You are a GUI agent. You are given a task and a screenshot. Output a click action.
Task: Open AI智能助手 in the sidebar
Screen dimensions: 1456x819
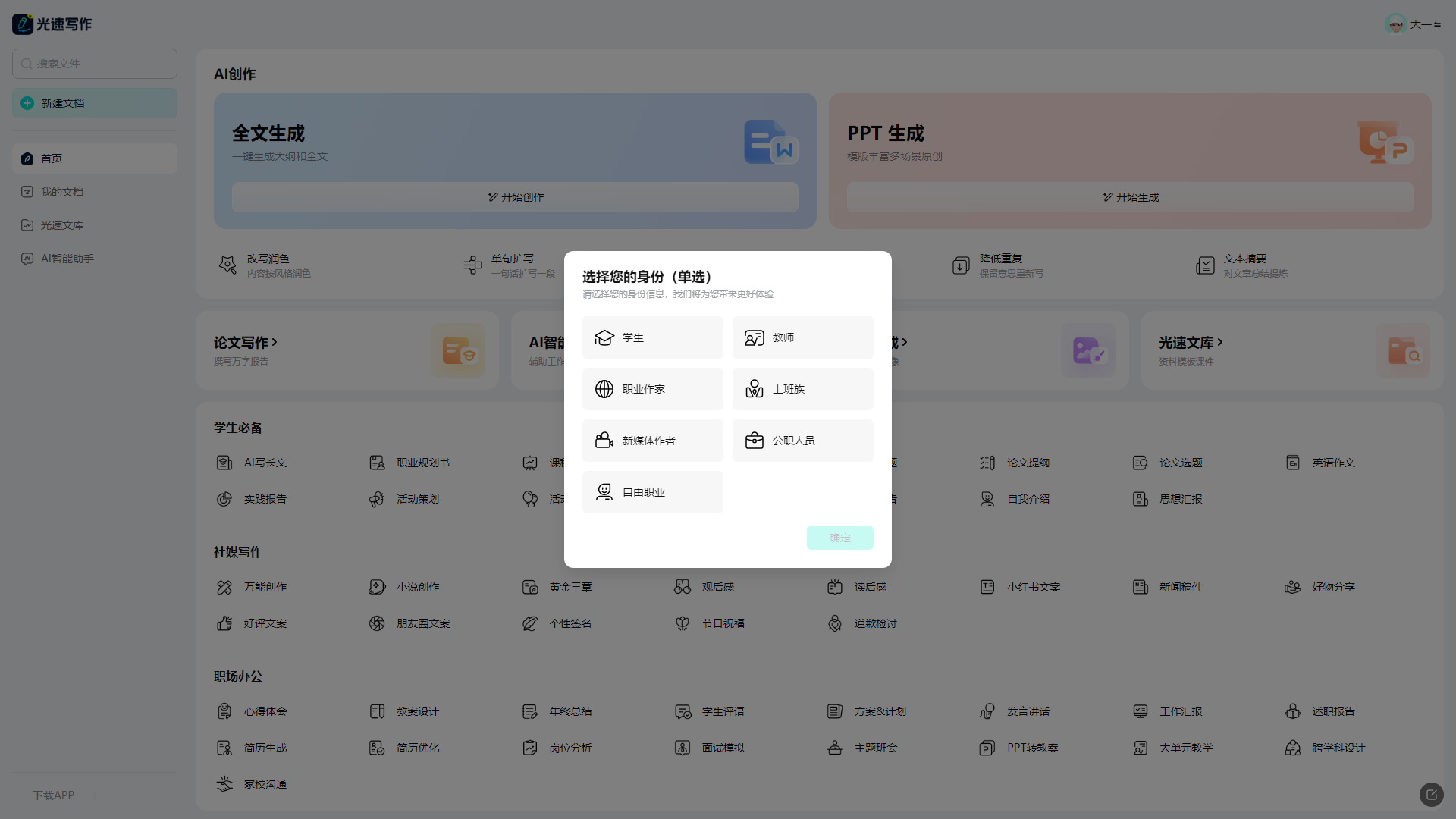tap(67, 259)
